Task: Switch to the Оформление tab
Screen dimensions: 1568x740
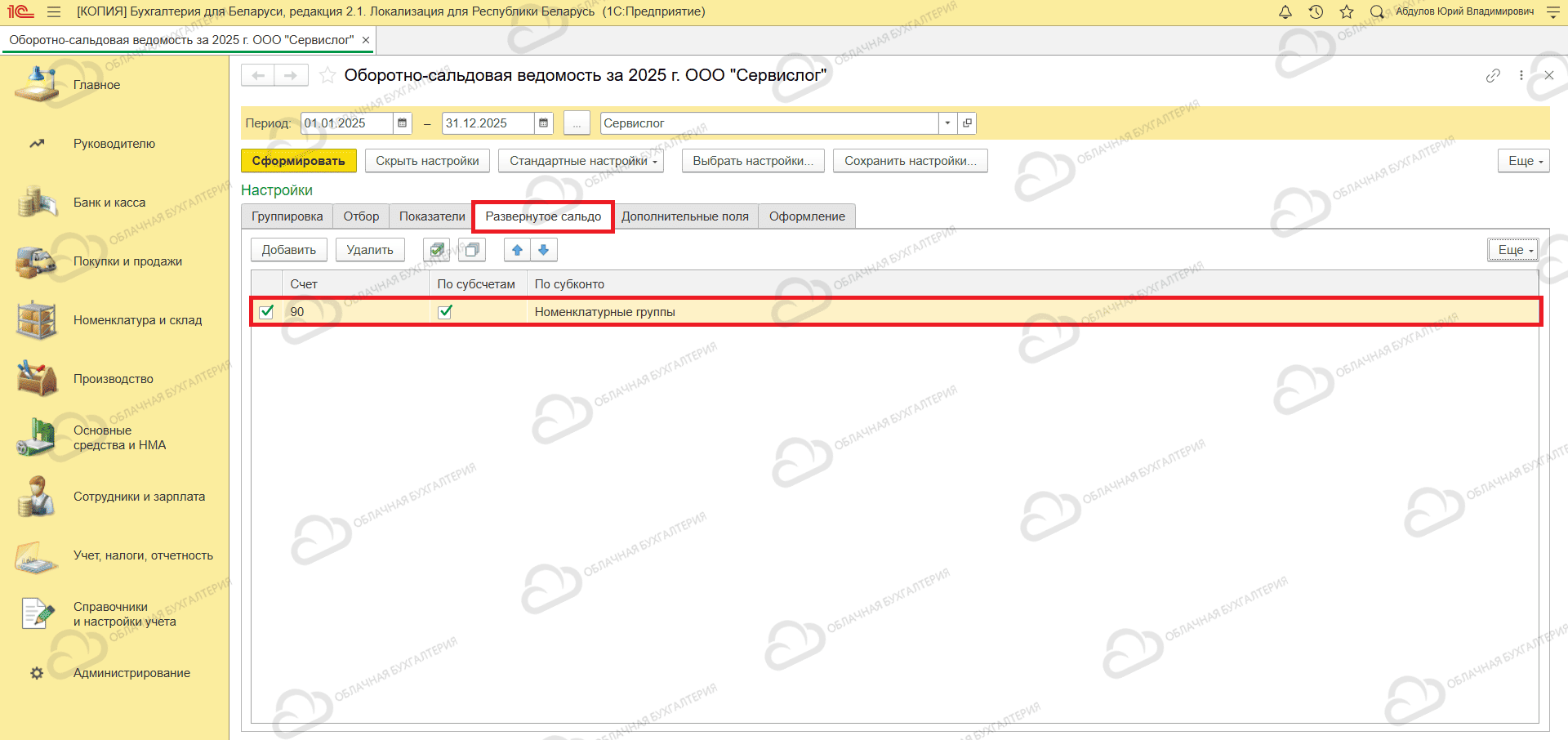Action: point(807,216)
